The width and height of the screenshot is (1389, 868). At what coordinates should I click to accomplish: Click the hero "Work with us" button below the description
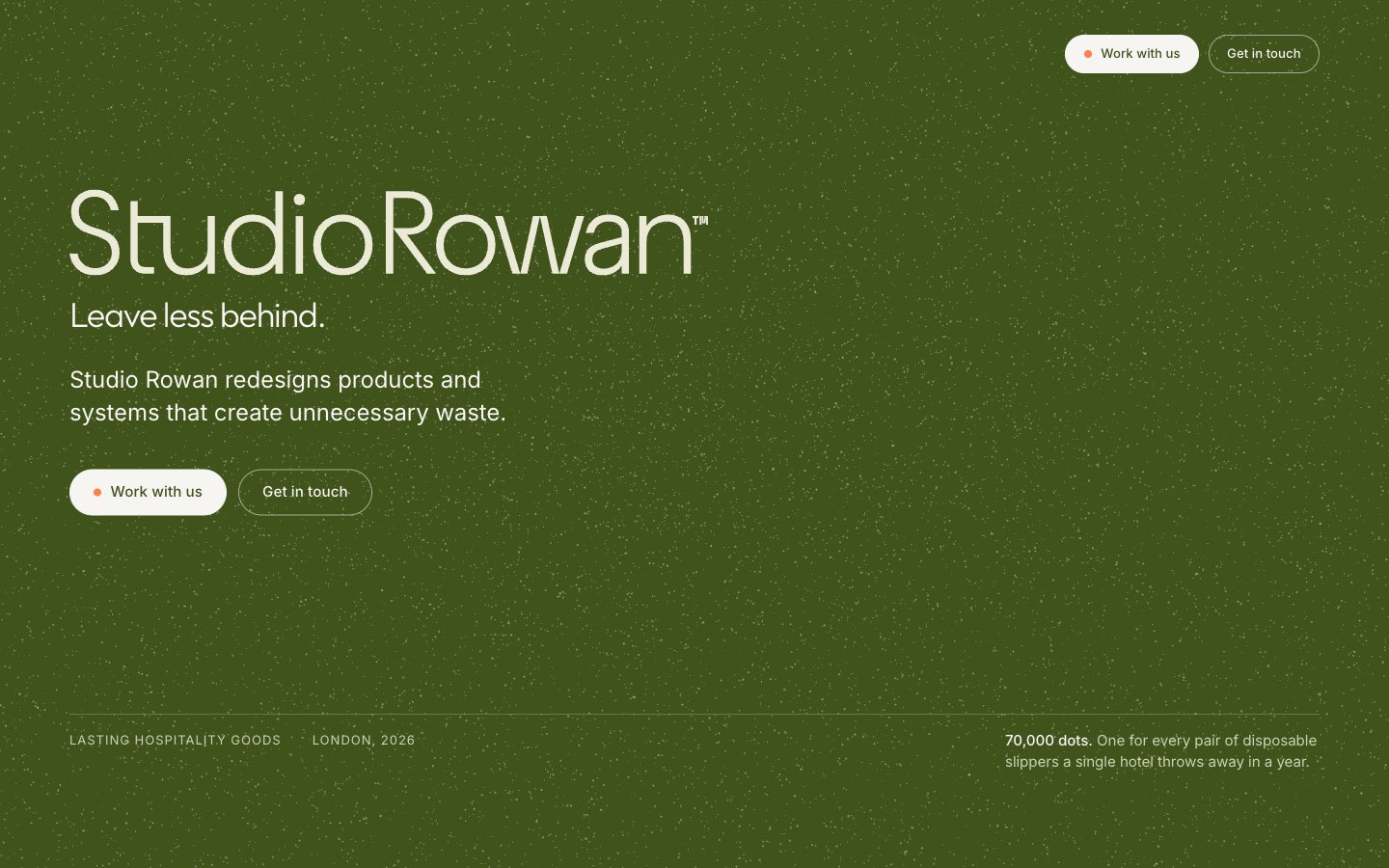[x=148, y=492]
